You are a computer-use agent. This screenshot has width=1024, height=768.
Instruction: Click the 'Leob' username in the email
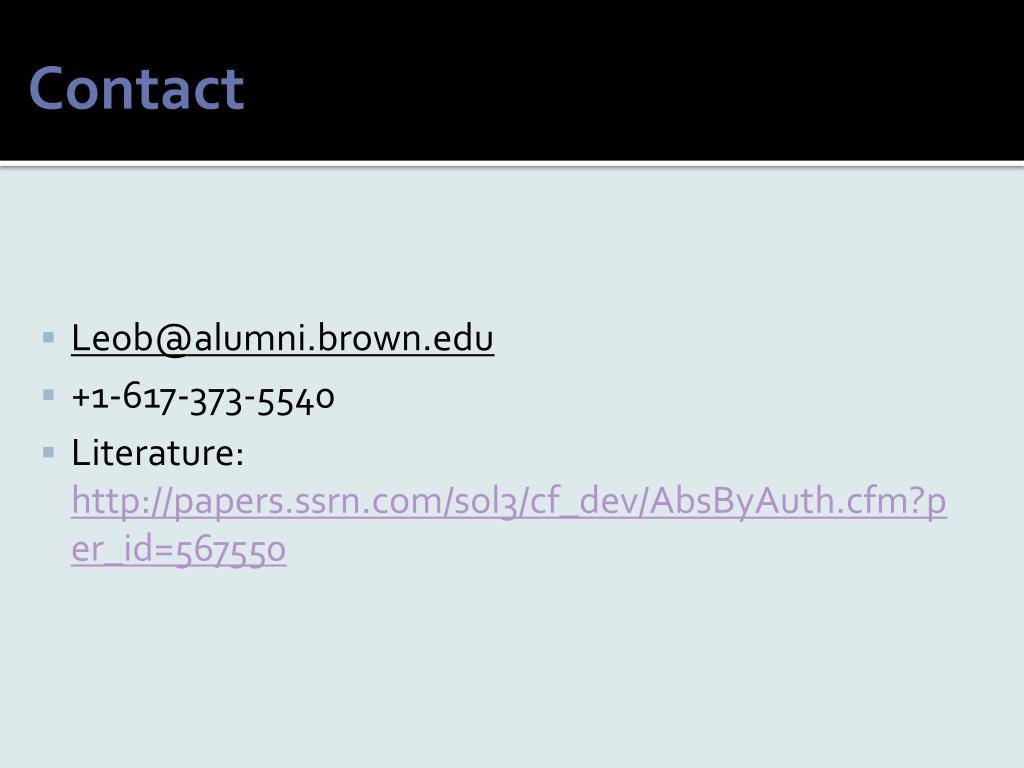point(112,338)
